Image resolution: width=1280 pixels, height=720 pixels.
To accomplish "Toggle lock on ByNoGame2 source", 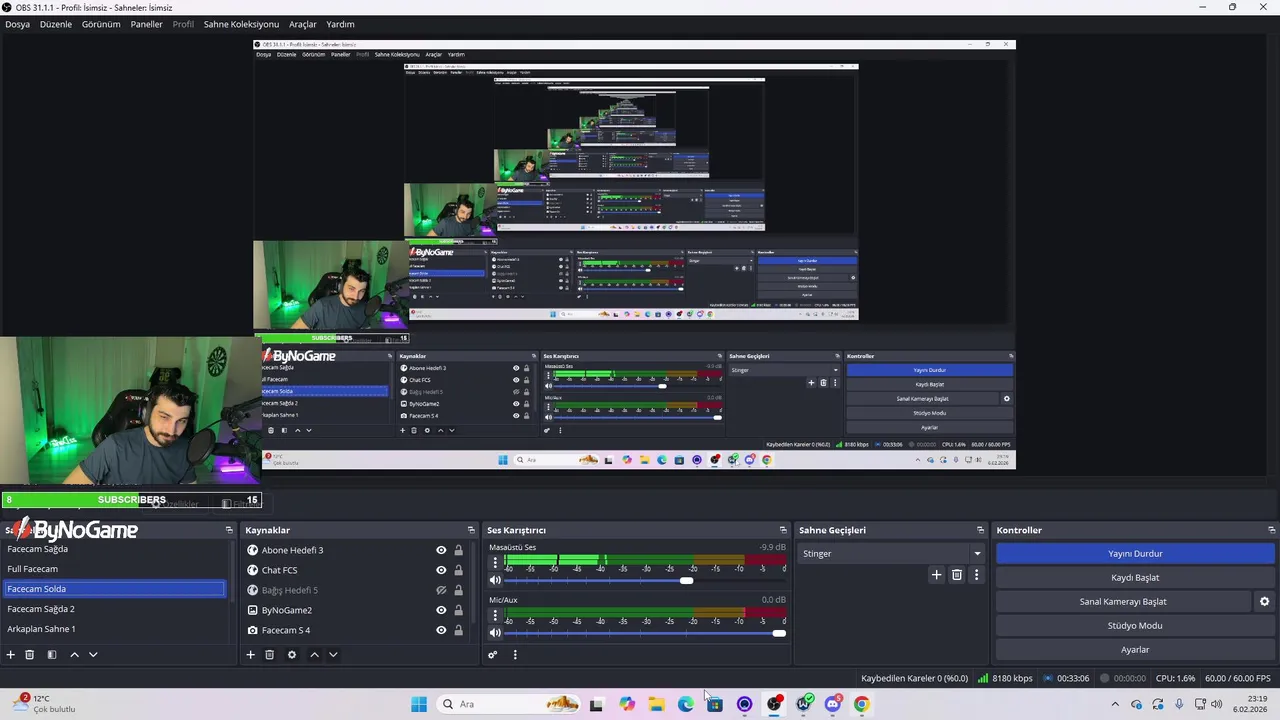I will (x=459, y=610).
